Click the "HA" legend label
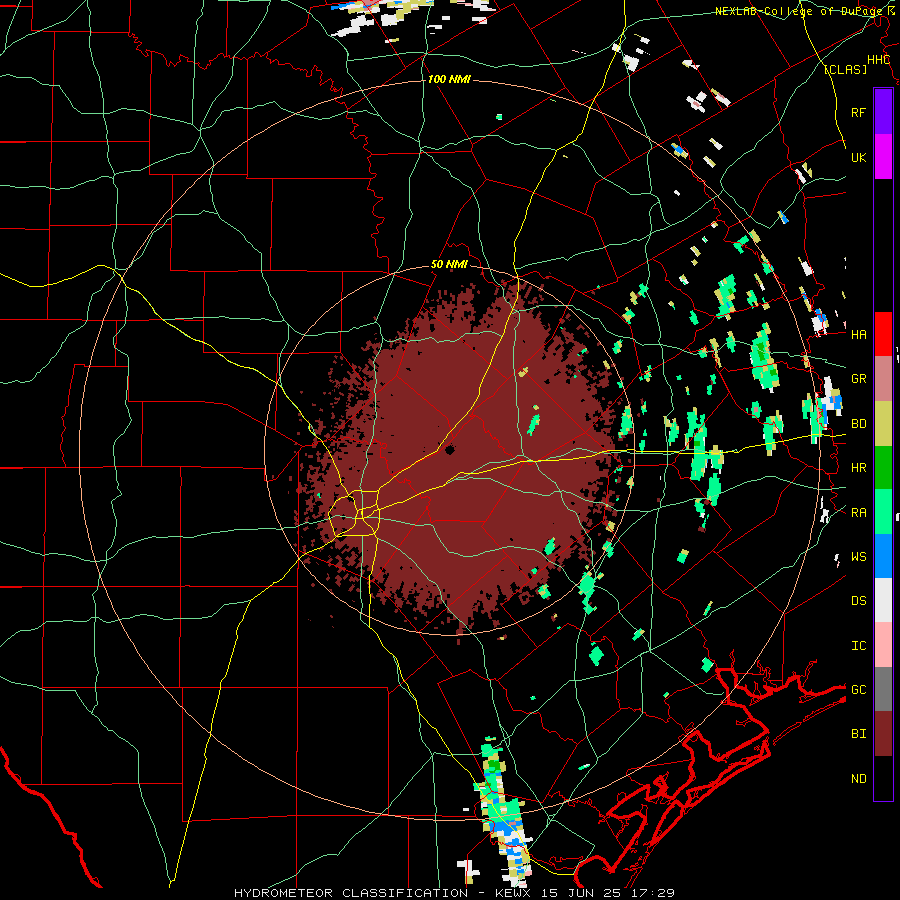 [858, 334]
